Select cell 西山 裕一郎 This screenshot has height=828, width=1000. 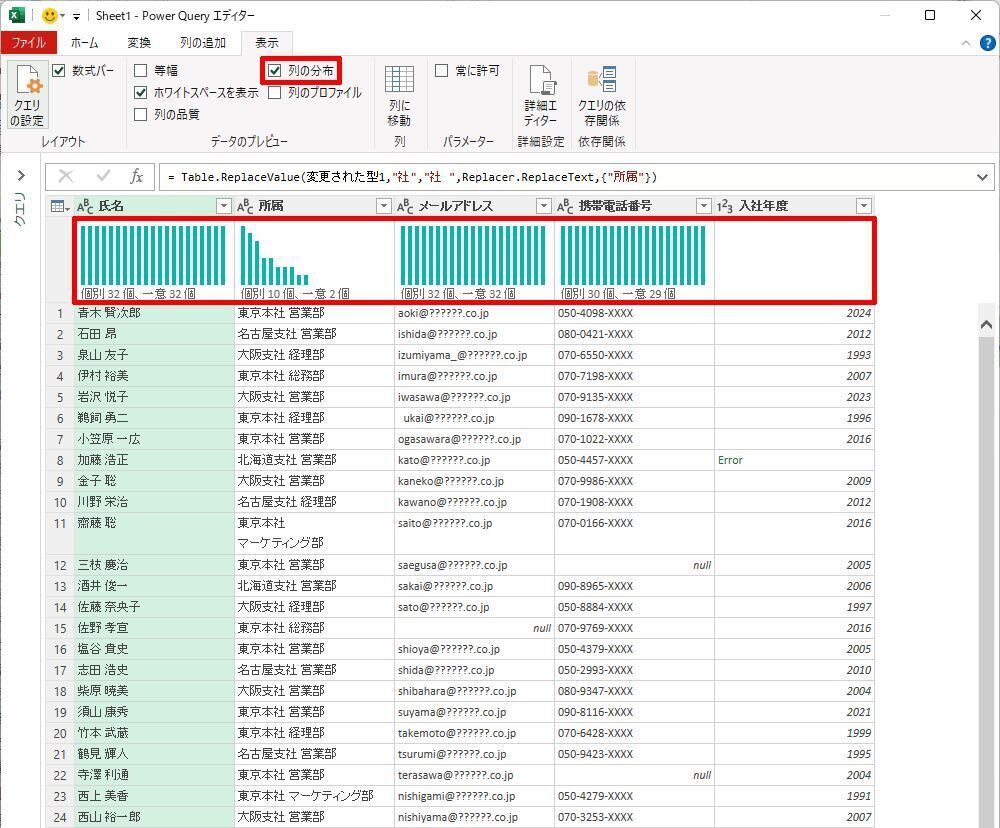(x=154, y=817)
